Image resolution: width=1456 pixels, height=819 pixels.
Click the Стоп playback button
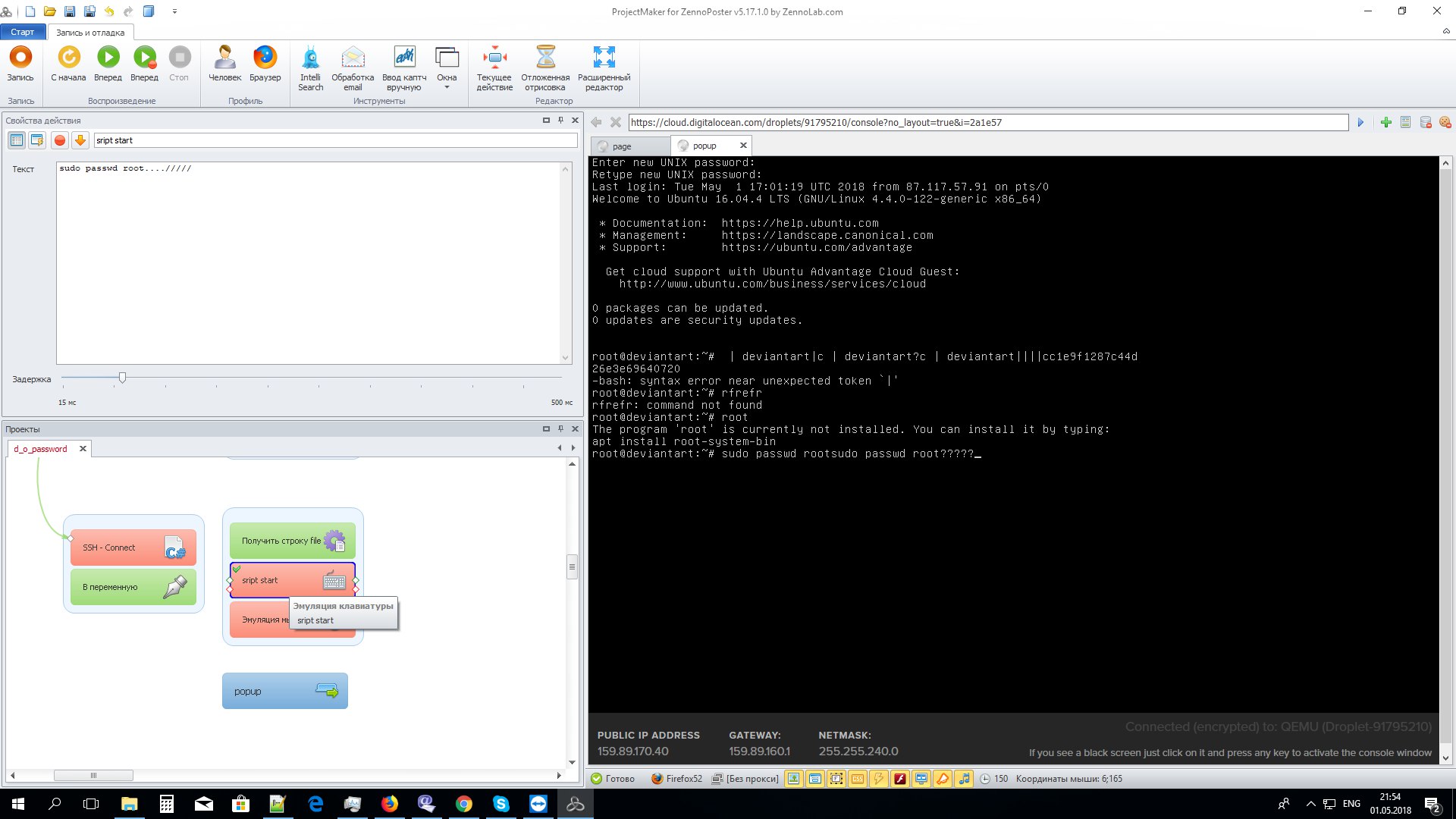(179, 64)
